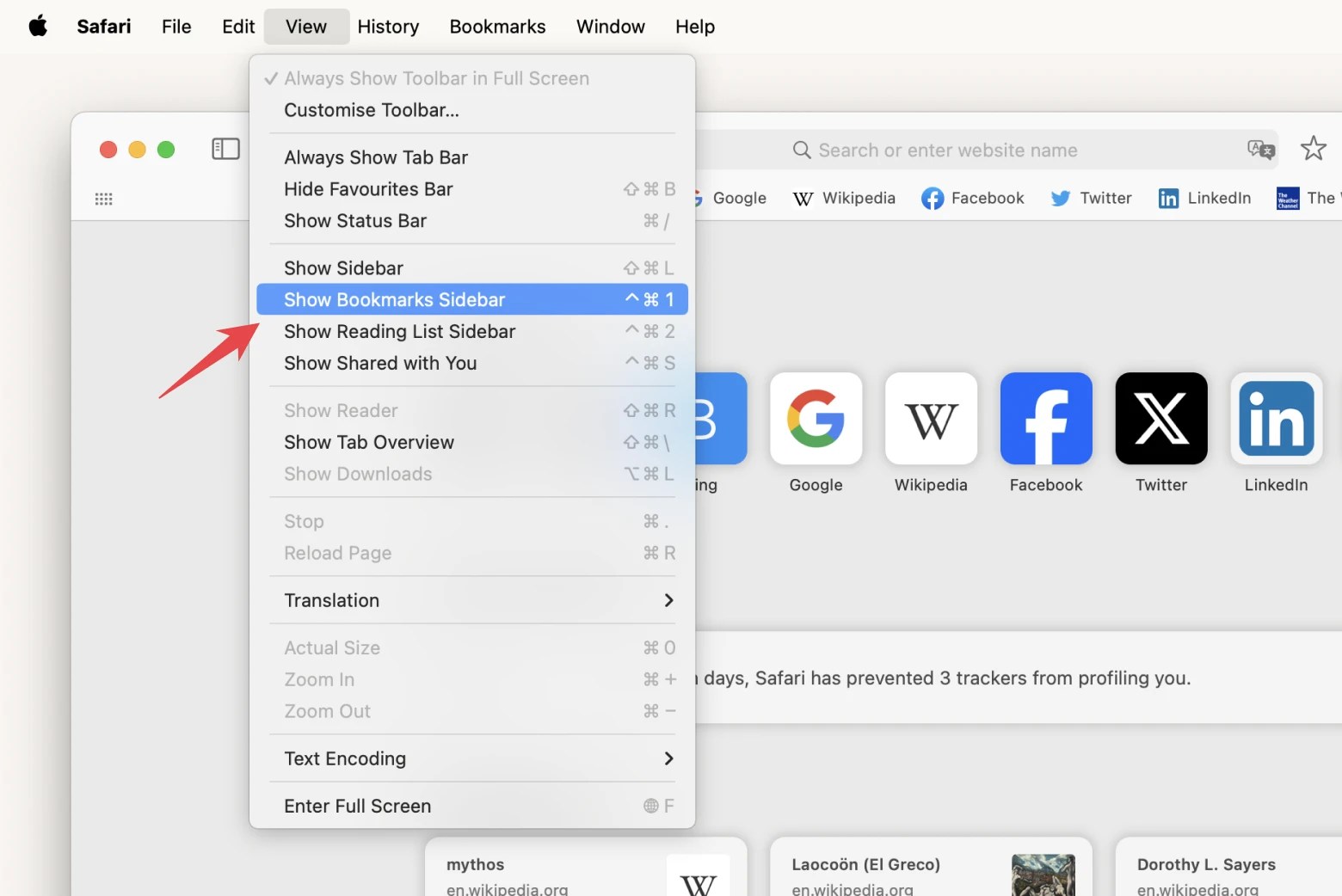
Task: Enable Always Show Tab Bar
Action: [375, 156]
